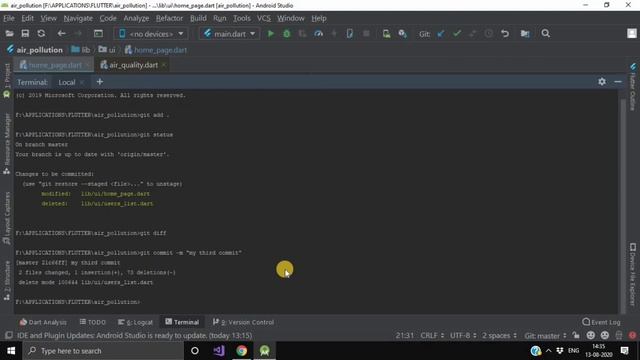Click the Open folder toolbar icon
The image size is (640, 360).
click(9, 33)
